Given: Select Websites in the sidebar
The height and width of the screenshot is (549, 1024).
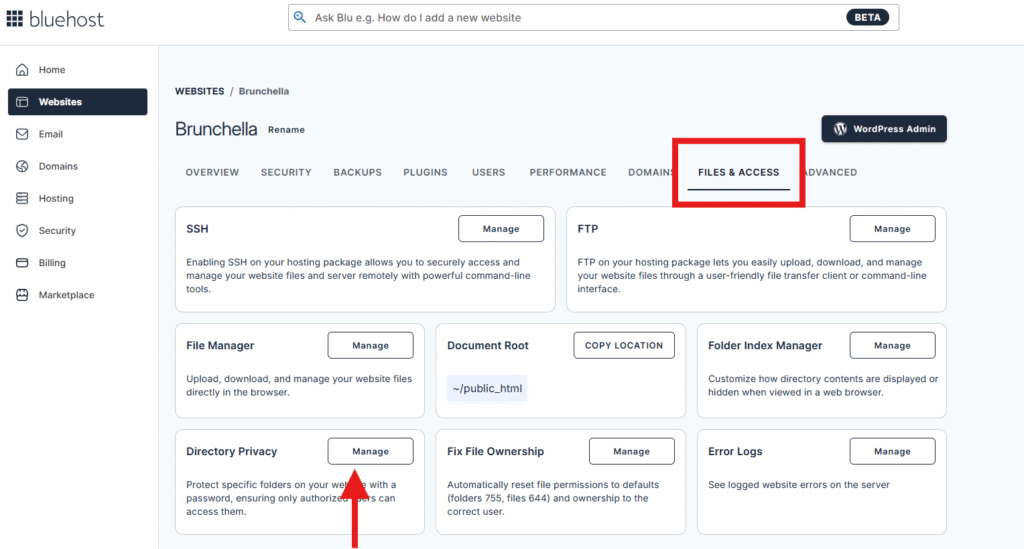Looking at the screenshot, I should (78, 102).
